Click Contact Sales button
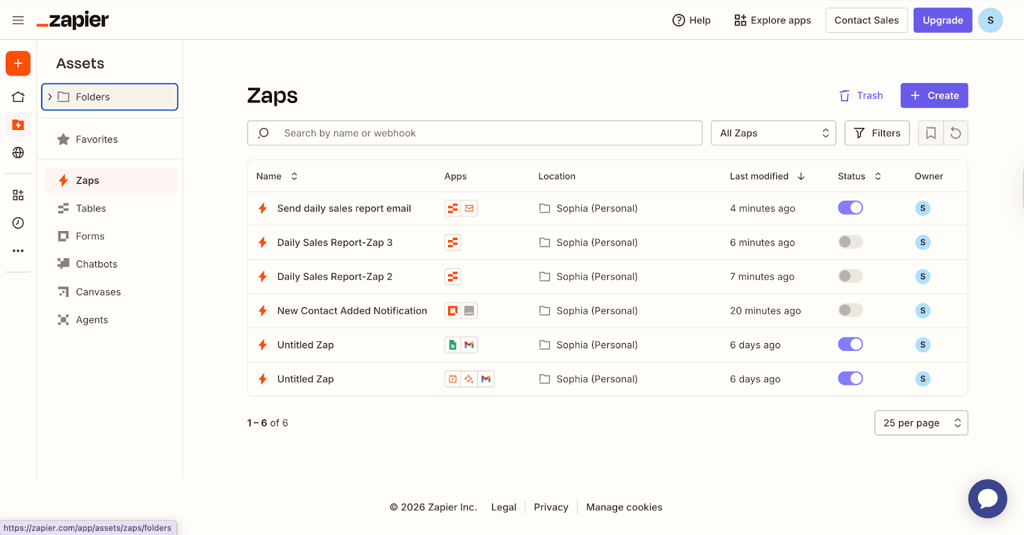 pos(866,20)
